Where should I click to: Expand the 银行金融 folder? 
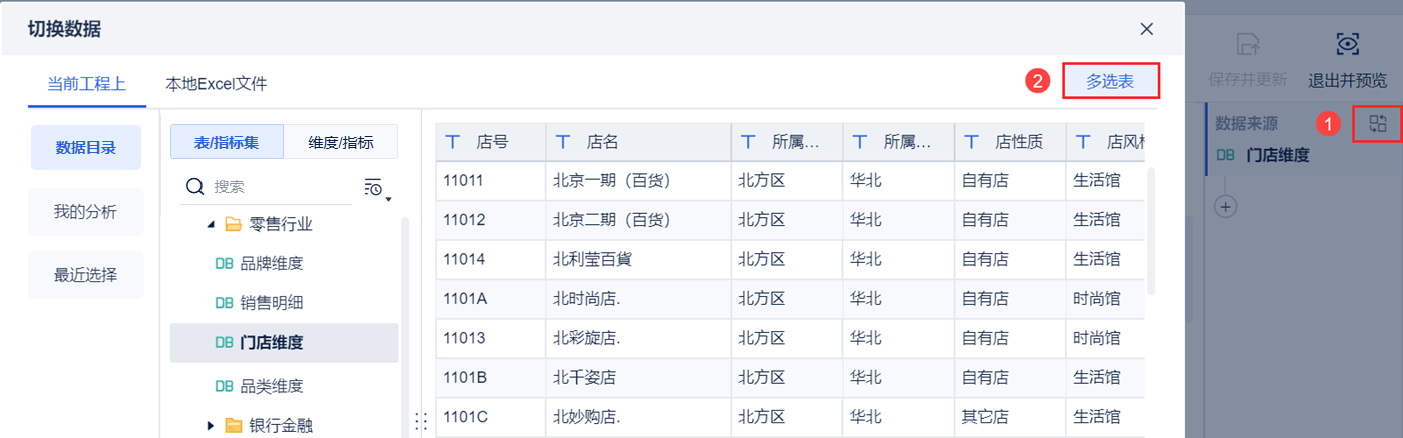pyautogui.click(x=211, y=426)
